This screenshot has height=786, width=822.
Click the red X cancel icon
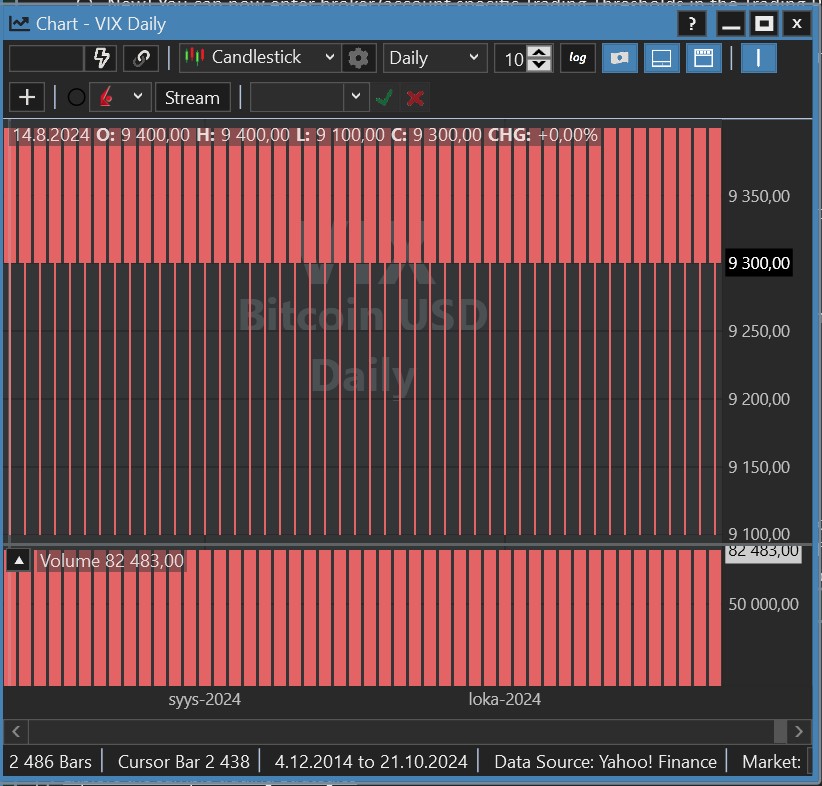(x=415, y=97)
